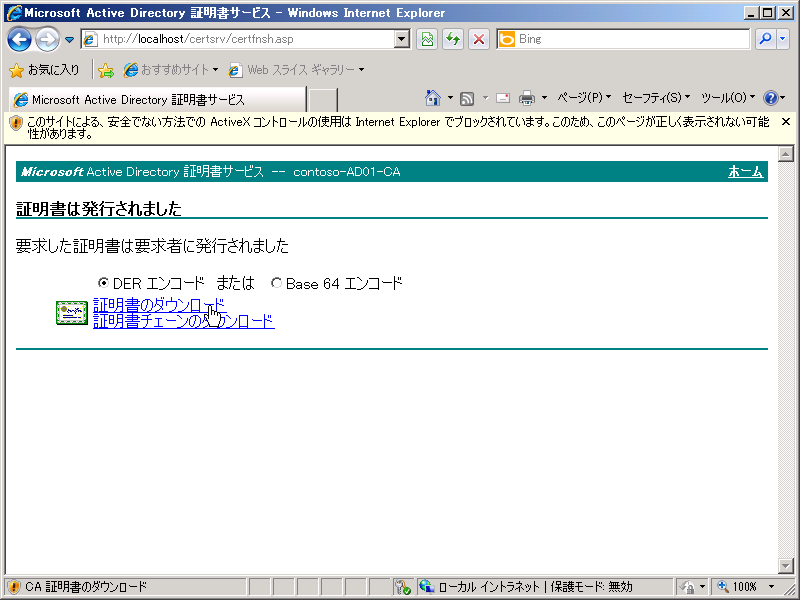This screenshot has width=800, height=600.
Task: Minimize the Internet Explorer window
Action: (751, 13)
